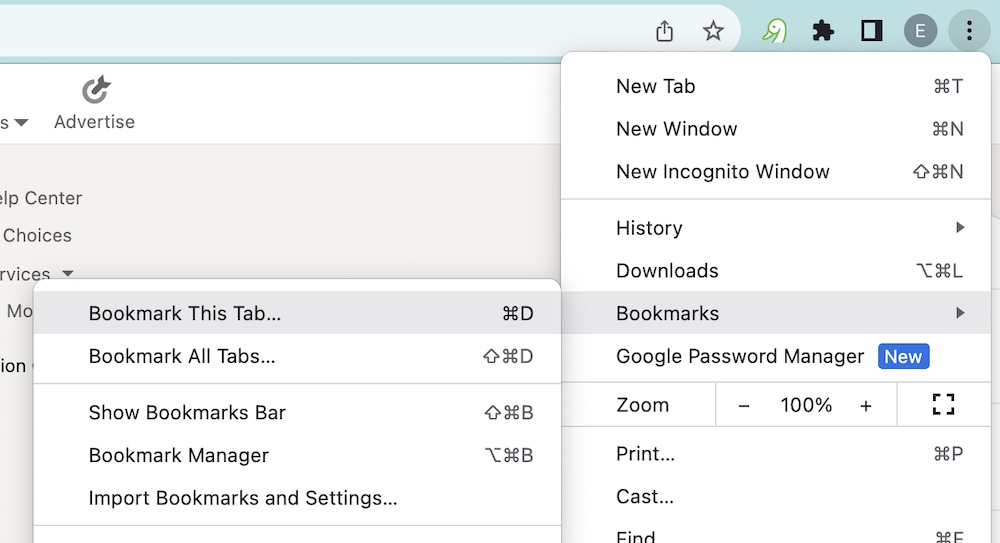Select Print... in the Chrome menu

coord(776,454)
